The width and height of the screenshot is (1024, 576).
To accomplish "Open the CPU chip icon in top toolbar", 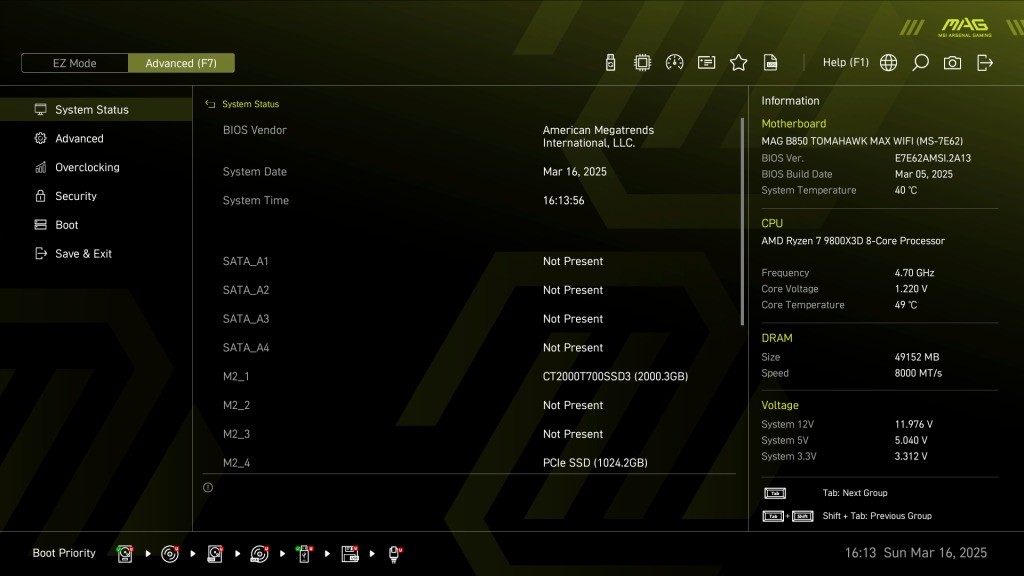I will click(x=642, y=63).
